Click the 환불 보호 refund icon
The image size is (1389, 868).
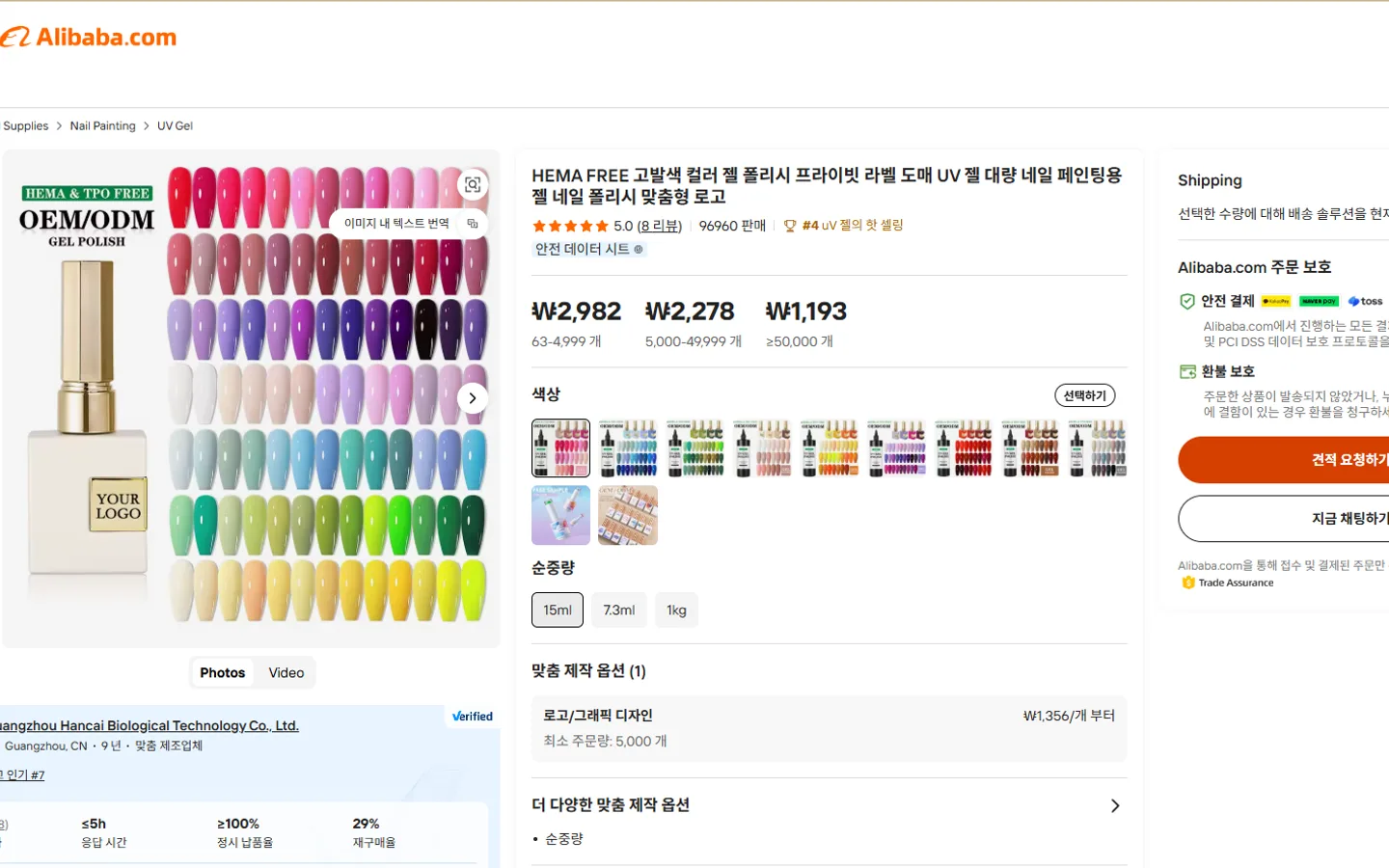click(1187, 372)
